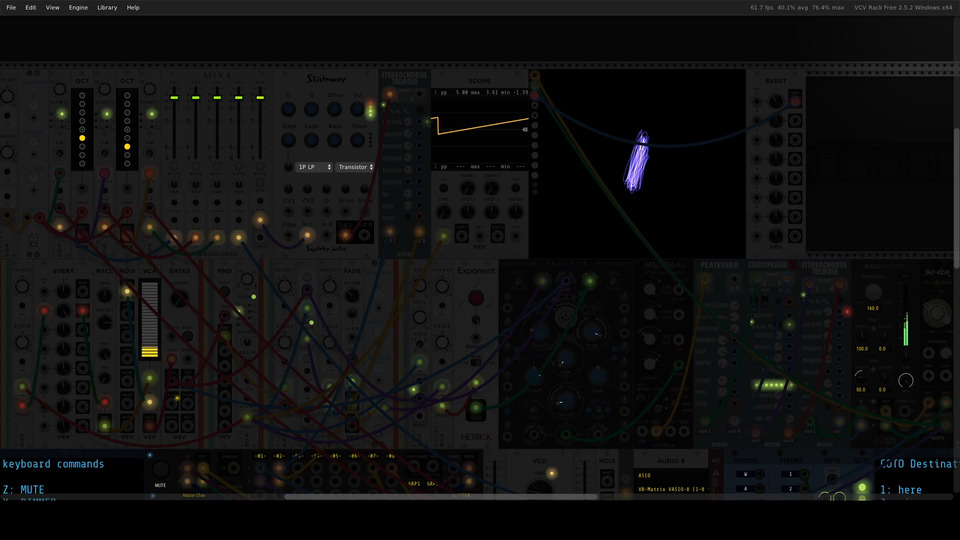Viewport: 960px width, 540px height.
Task: Click the Stairway Caps knob
Action: click(x=311, y=140)
